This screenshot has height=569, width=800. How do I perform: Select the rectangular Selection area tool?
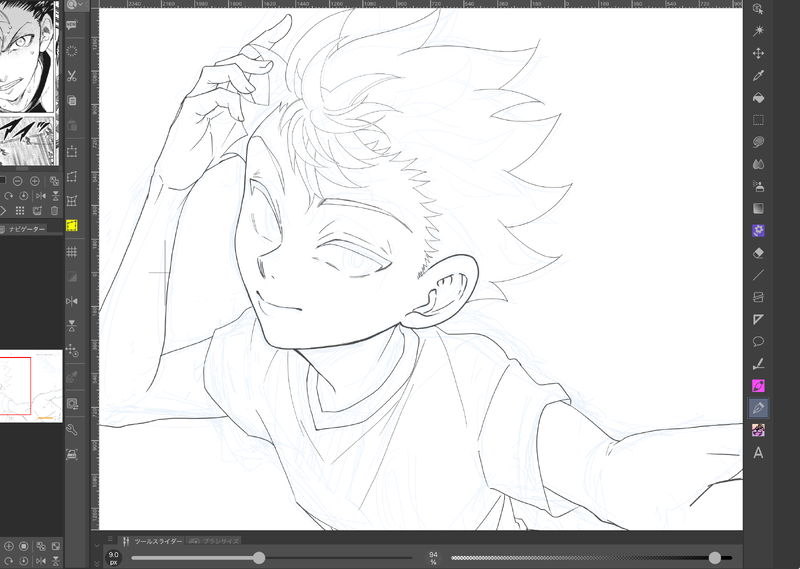coord(758,120)
